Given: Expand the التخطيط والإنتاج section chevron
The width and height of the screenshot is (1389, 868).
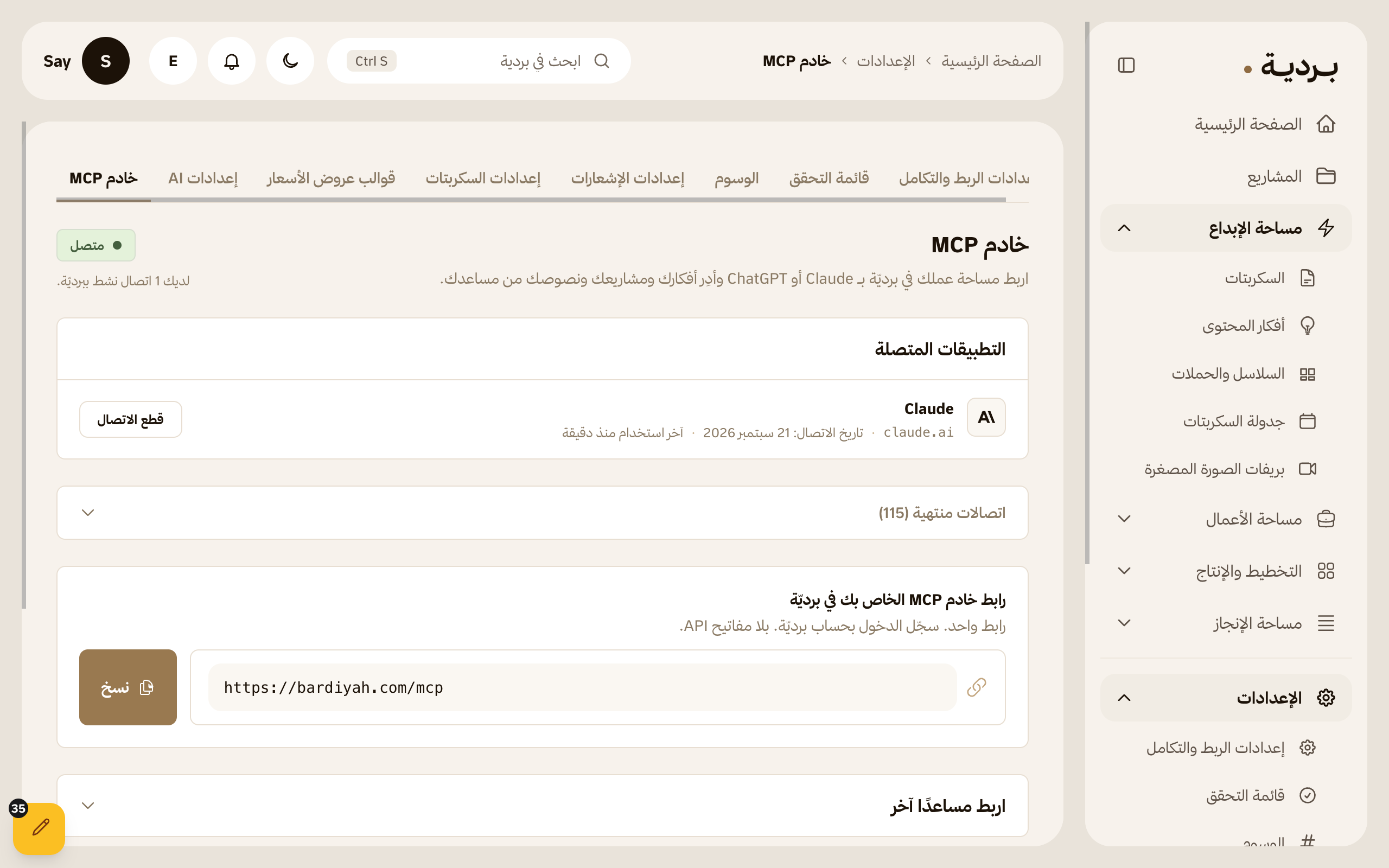Looking at the screenshot, I should (1124, 571).
